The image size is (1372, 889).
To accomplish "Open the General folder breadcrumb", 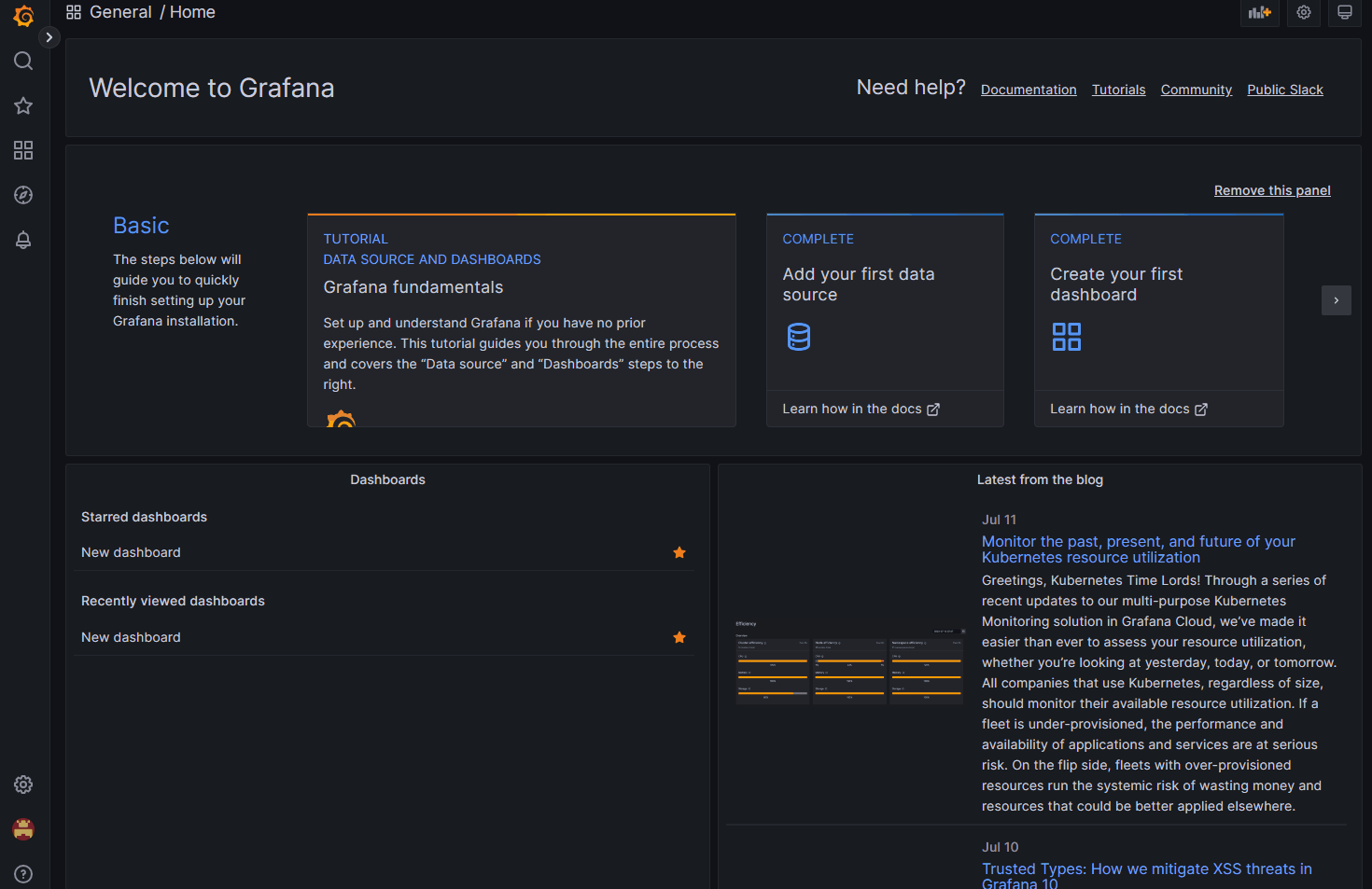I will pos(120,12).
